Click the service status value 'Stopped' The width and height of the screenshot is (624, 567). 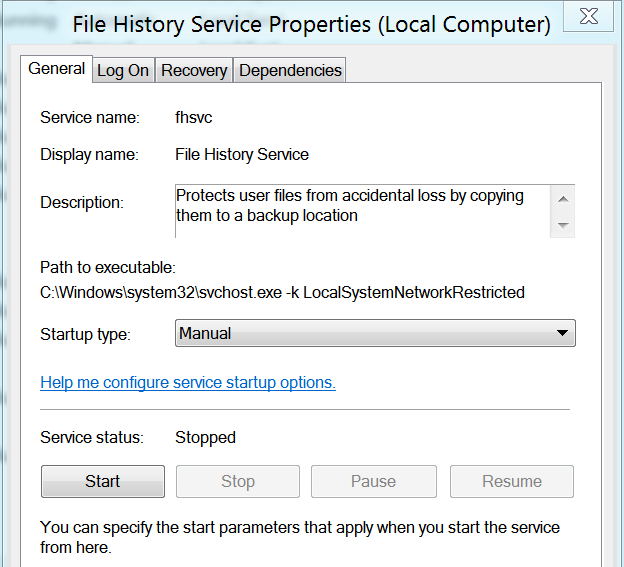point(205,437)
